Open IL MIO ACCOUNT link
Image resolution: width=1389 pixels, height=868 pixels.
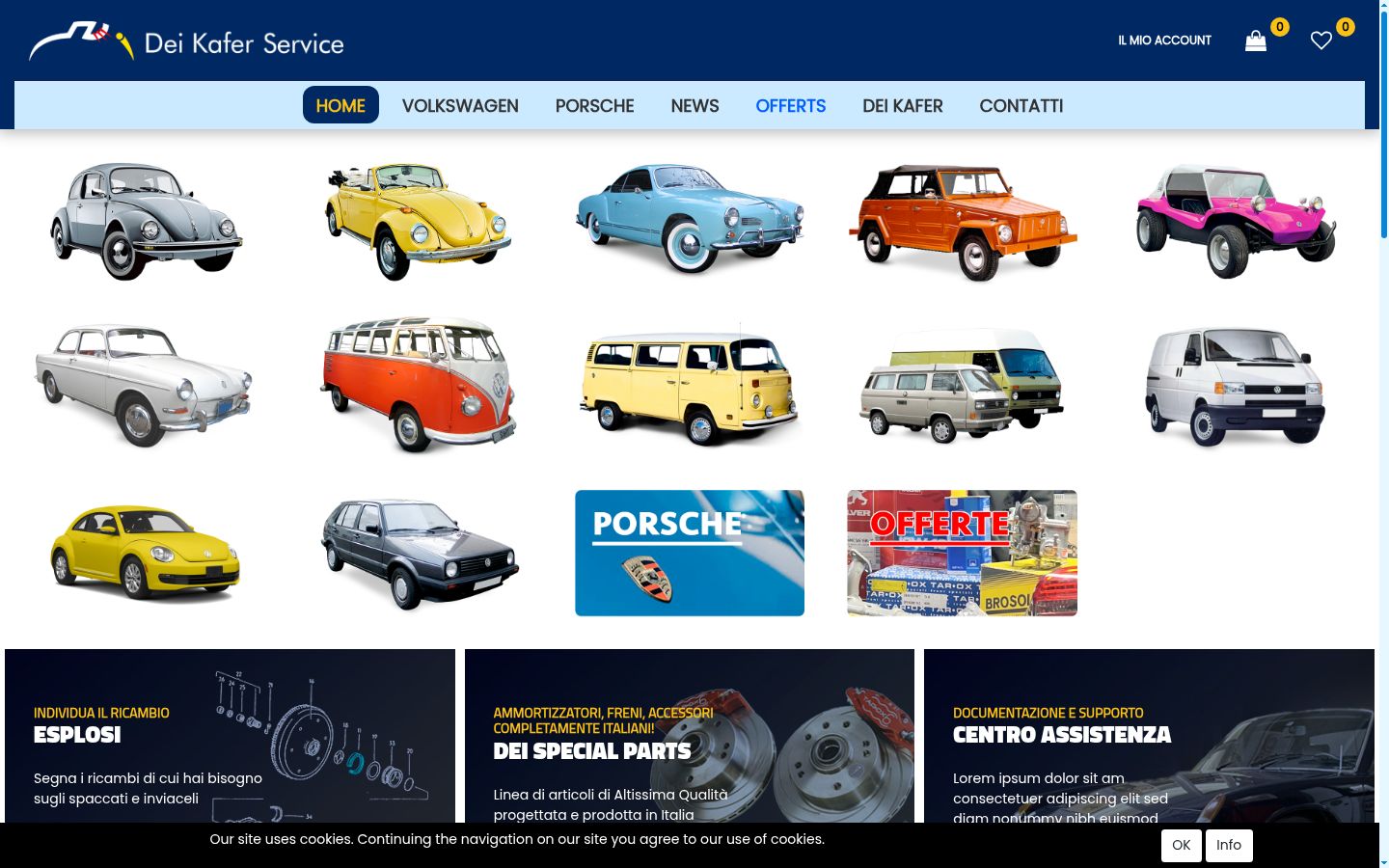(x=1164, y=41)
